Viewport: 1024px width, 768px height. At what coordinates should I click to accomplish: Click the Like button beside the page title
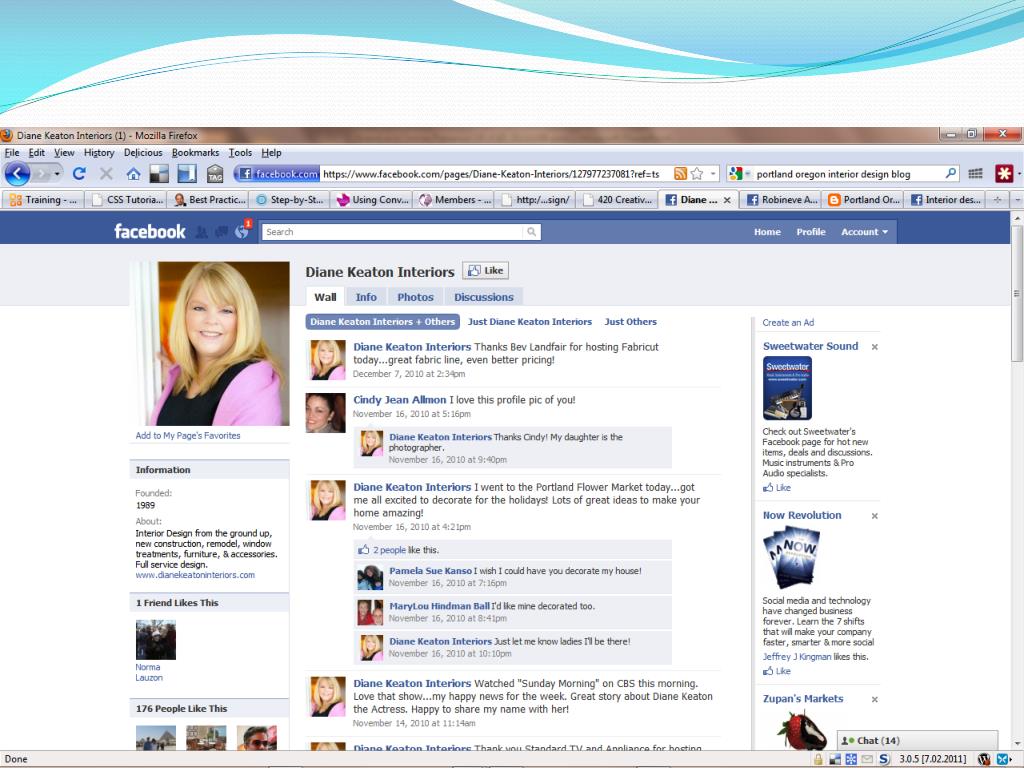click(485, 270)
